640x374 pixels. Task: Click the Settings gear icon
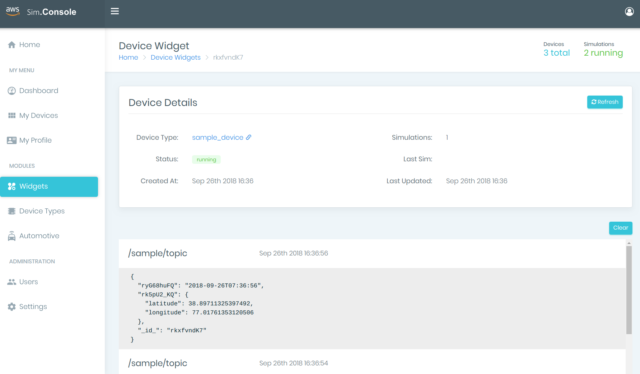click(12, 307)
